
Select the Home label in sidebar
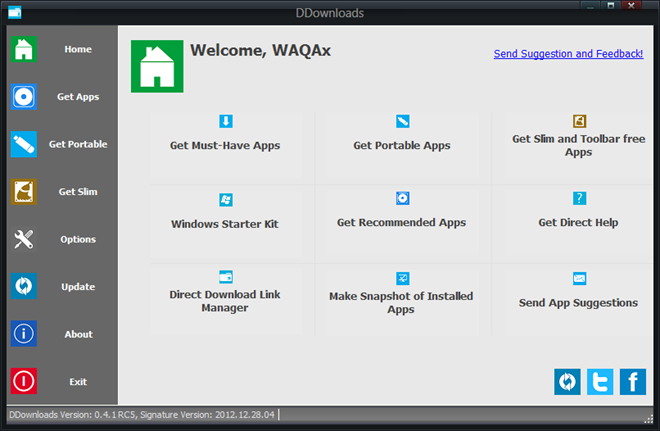(x=78, y=49)
